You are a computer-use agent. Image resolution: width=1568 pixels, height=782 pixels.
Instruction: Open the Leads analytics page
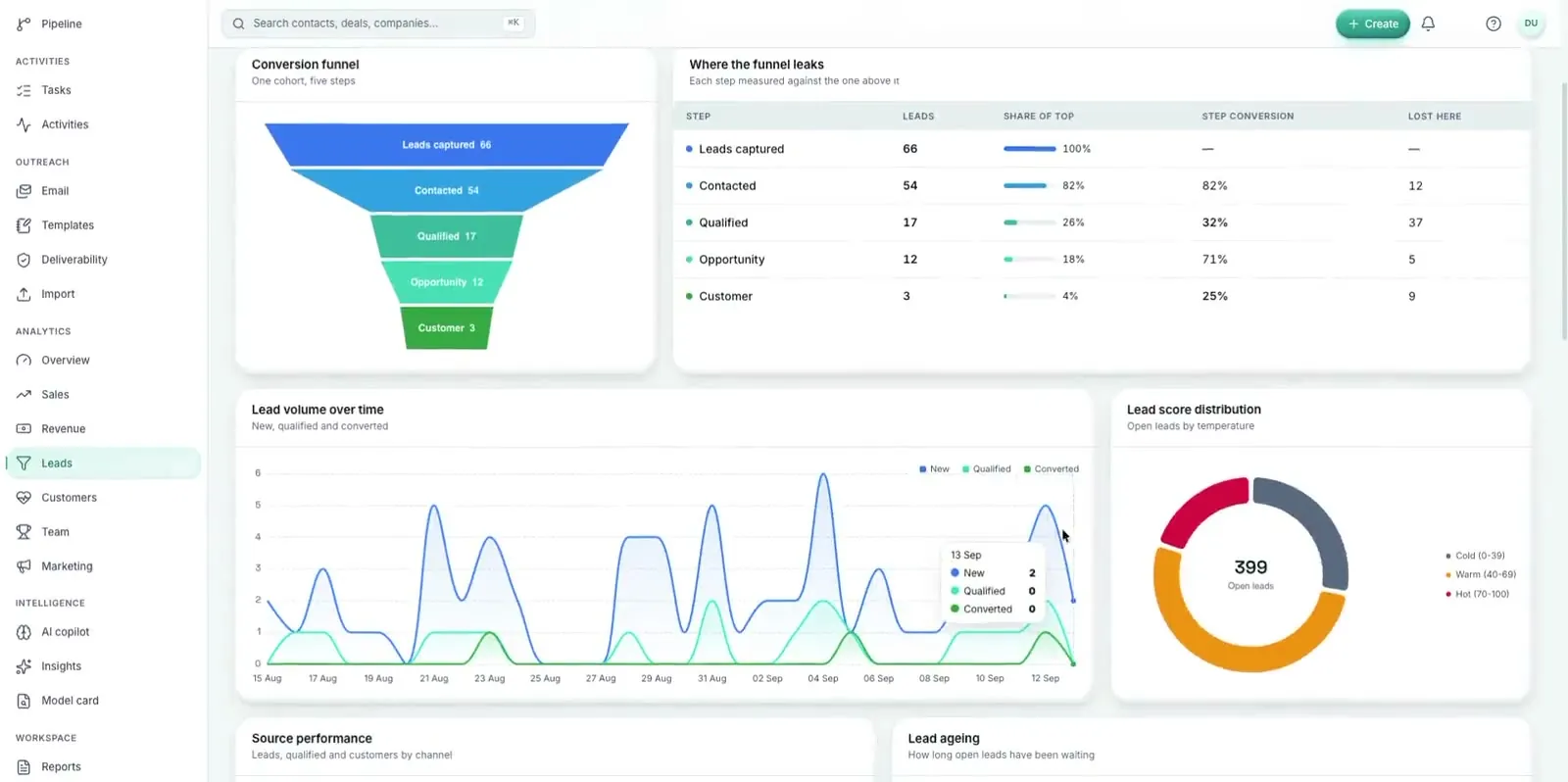tap(104, 464)
